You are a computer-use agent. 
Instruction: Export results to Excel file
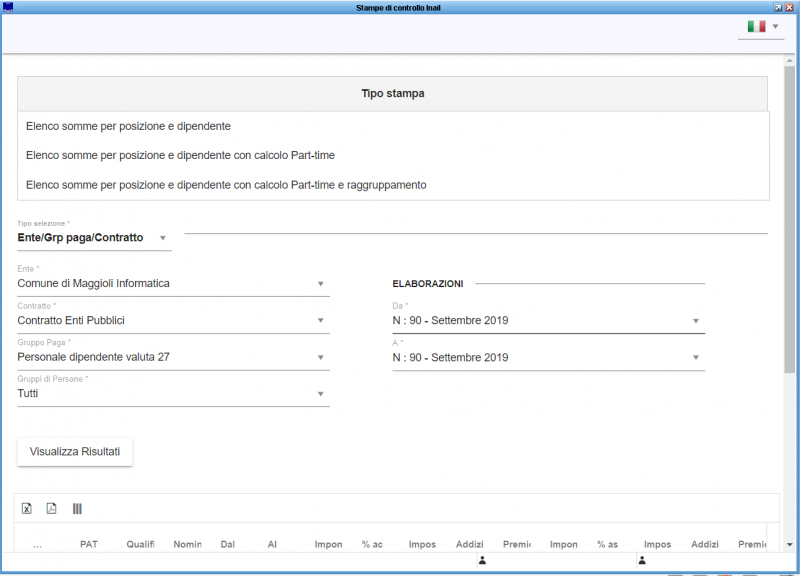point(27,508)
